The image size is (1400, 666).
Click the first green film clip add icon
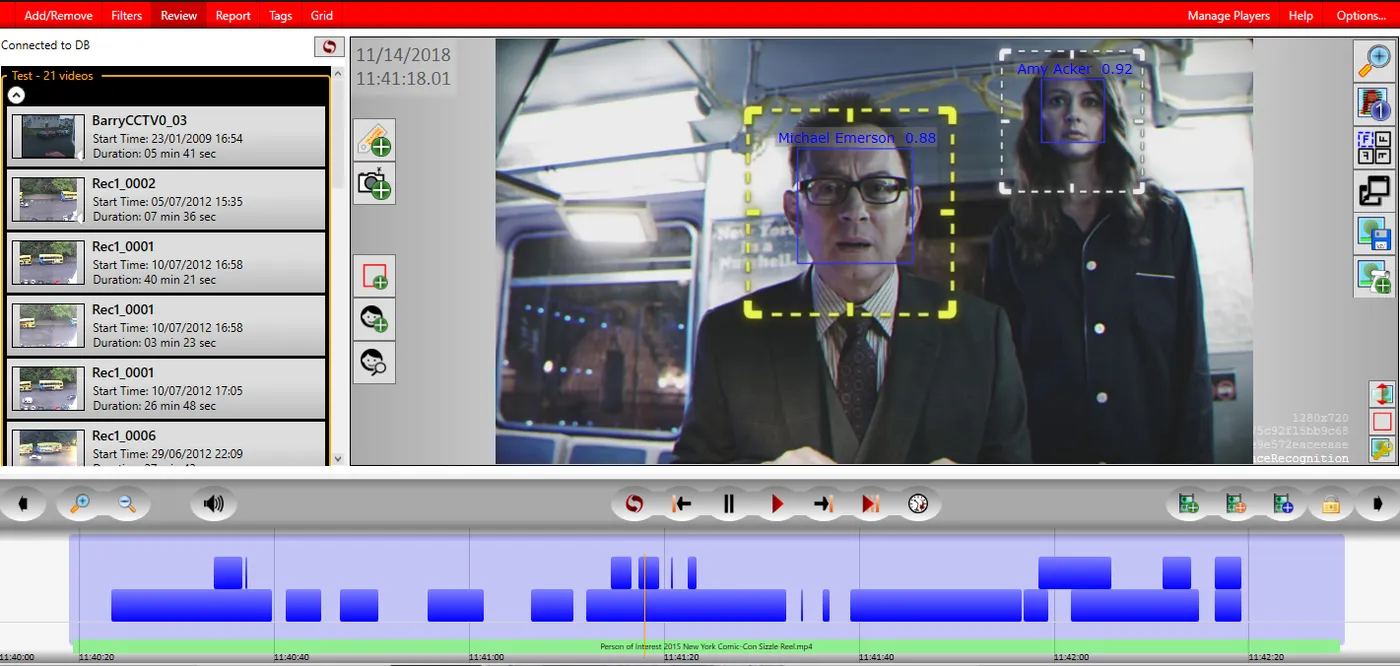click(1189, 504)
